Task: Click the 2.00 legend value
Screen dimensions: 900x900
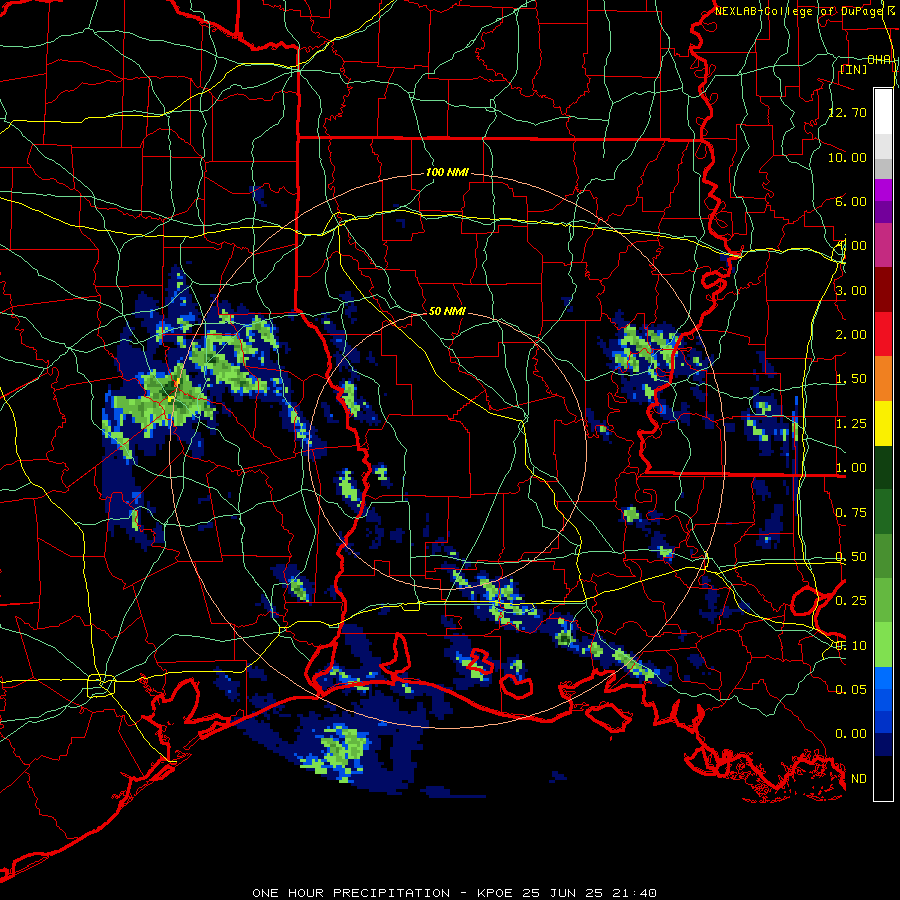Action: [851, 335]
